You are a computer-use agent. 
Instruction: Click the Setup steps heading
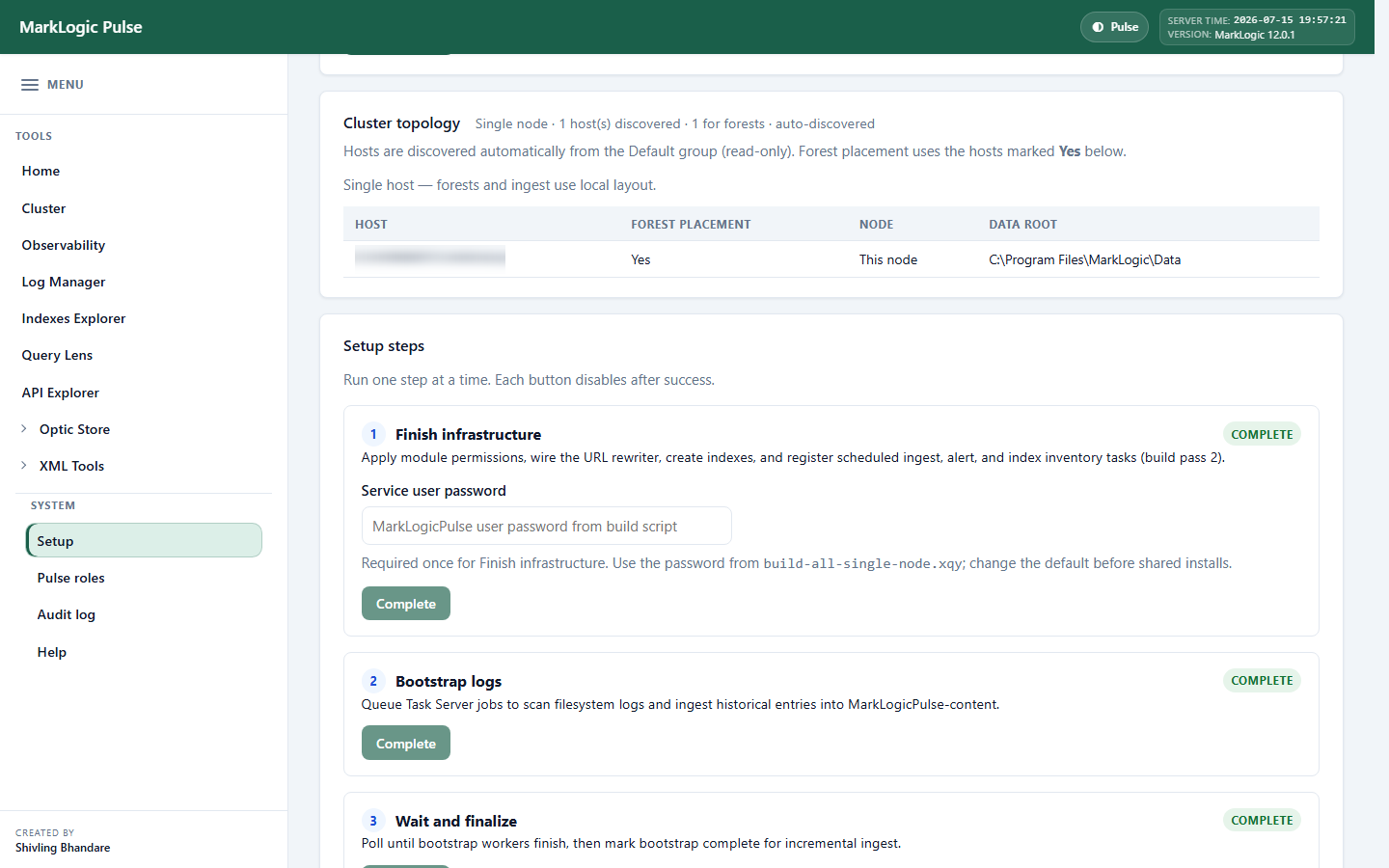tap(384, 346)
